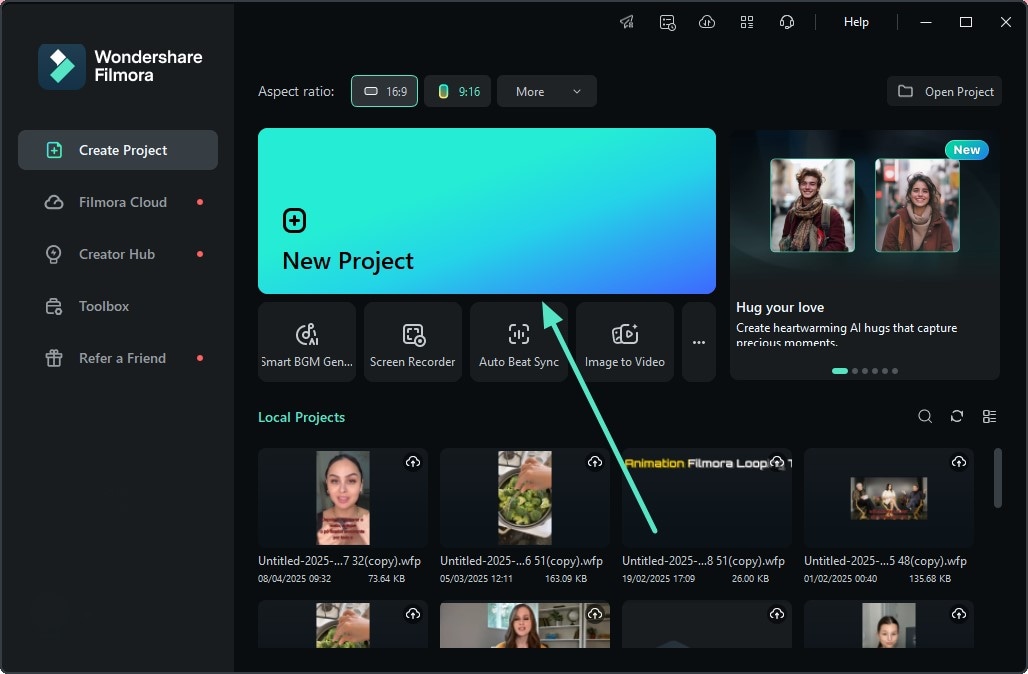Image resolution: width=1028 pixels, height=674 pixels.
Task: Open the Auto Beat Sync tool
Action: click(x=519, y=342)
